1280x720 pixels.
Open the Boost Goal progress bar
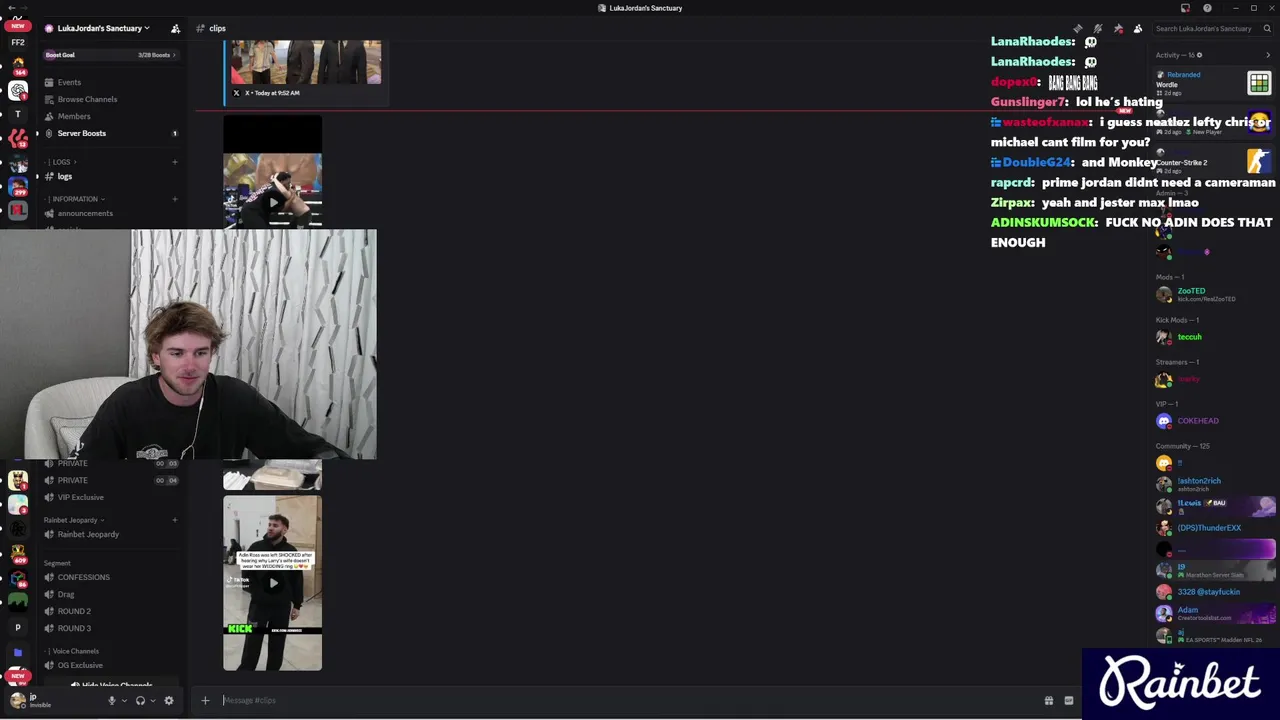click(110, 55)
